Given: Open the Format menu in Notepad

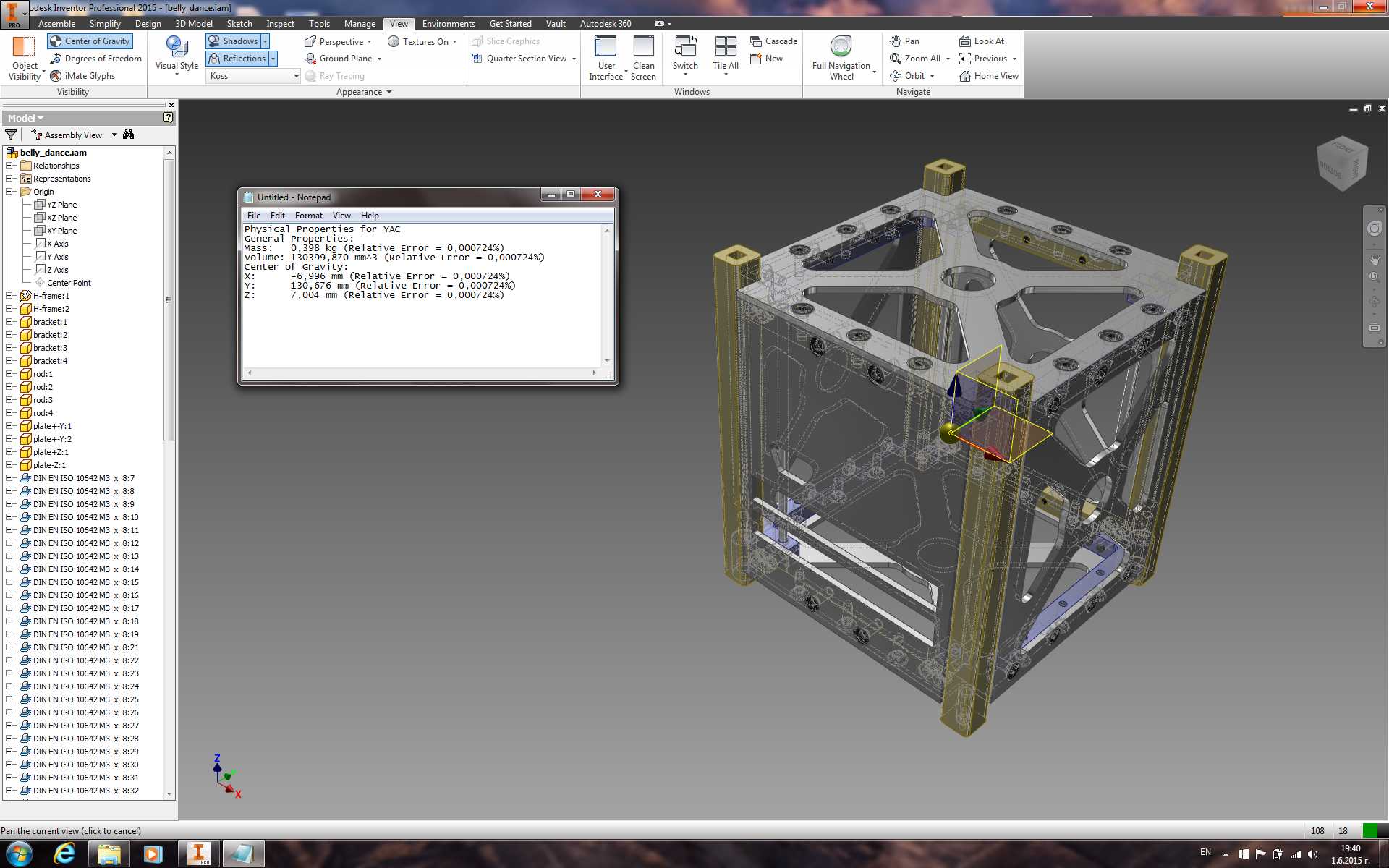Looking at the screenshot, I should pos(309,216).
